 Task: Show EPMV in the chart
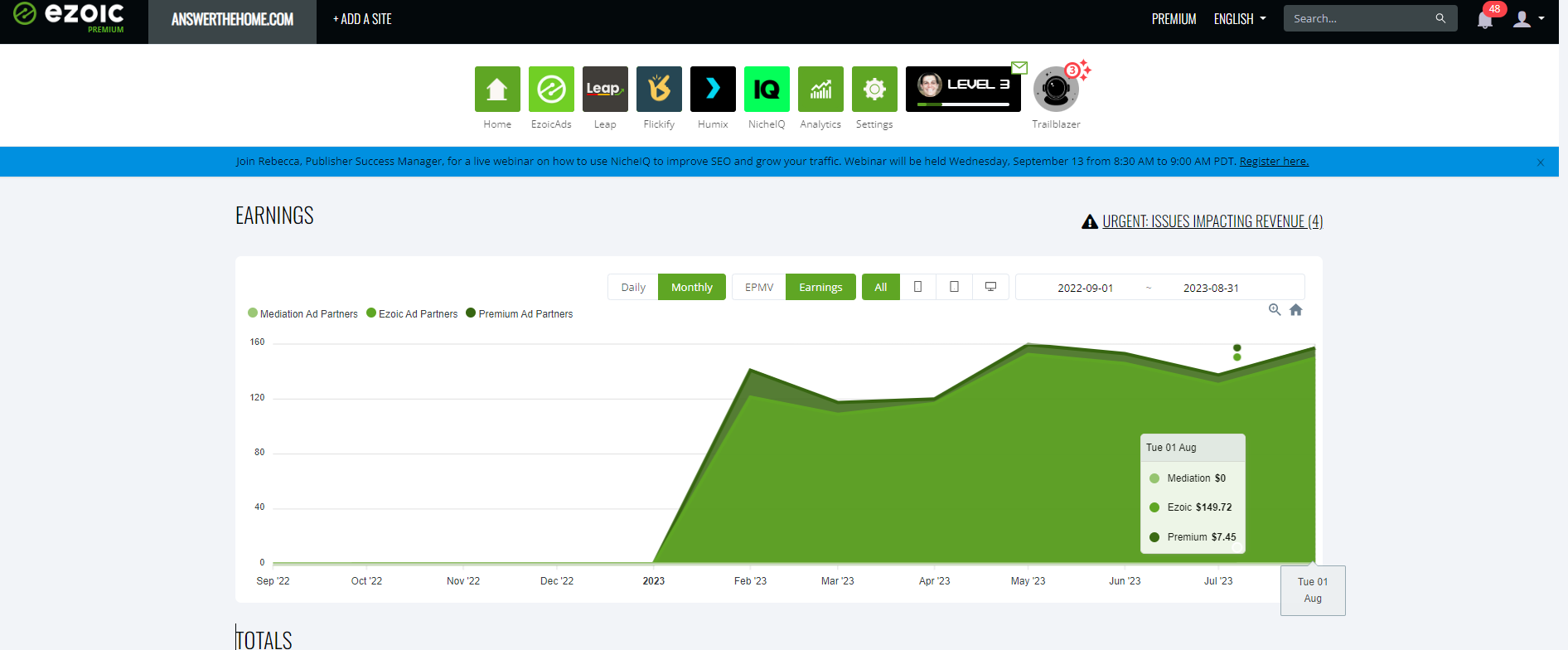tap(759, 287)
